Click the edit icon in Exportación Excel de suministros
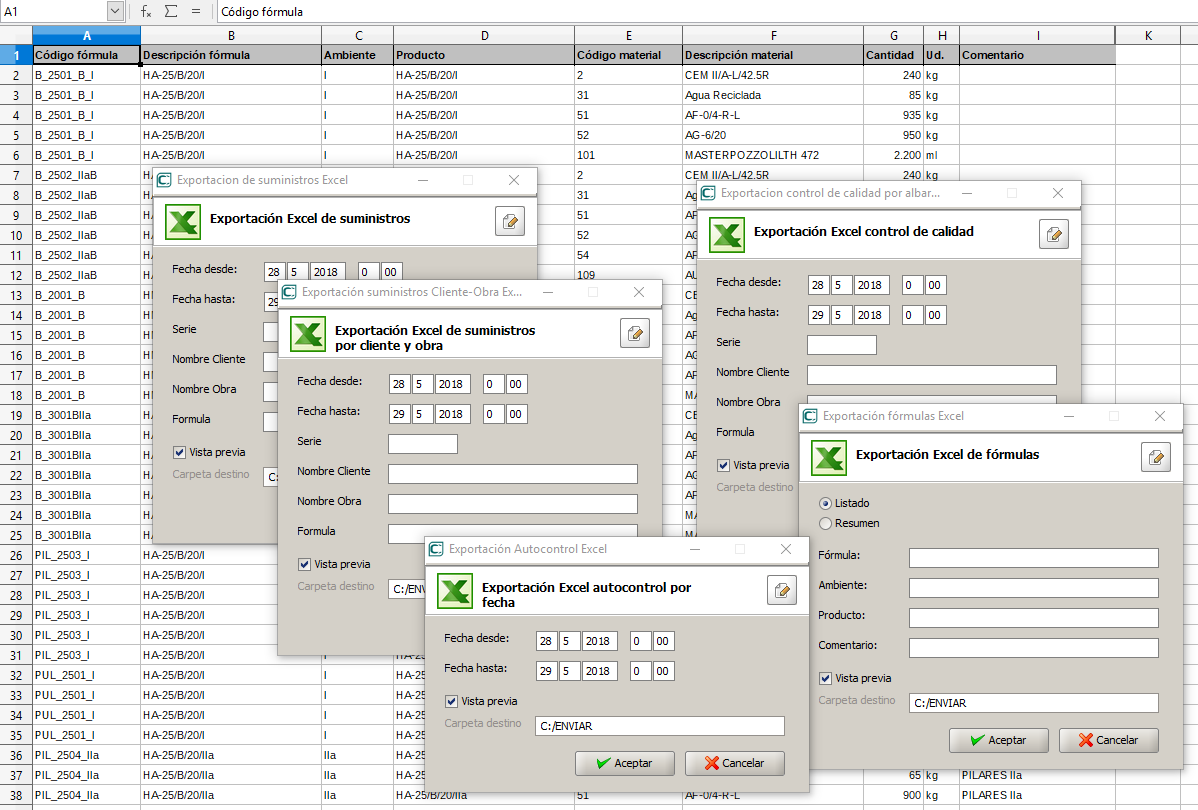Screen dimensions: 1198x810 (510, 222)
